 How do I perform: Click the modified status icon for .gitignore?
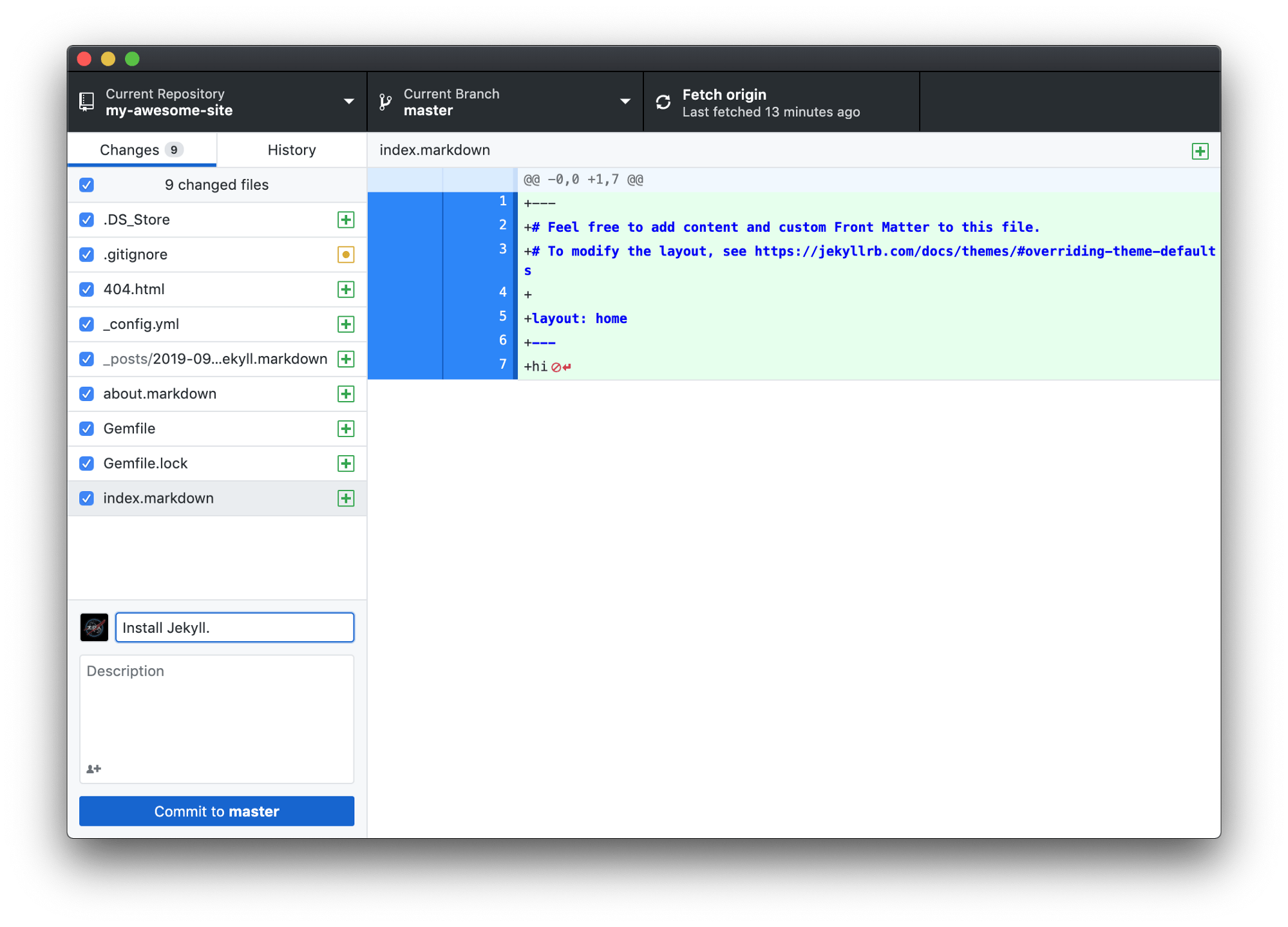tap(346, 254)
